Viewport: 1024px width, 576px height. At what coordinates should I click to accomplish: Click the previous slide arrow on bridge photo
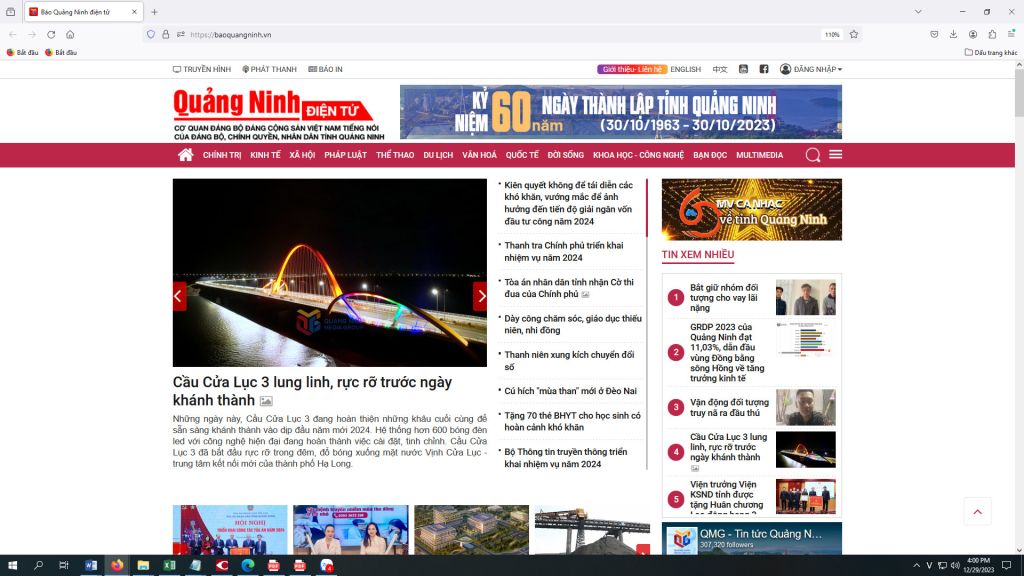[x=178, y=296]
